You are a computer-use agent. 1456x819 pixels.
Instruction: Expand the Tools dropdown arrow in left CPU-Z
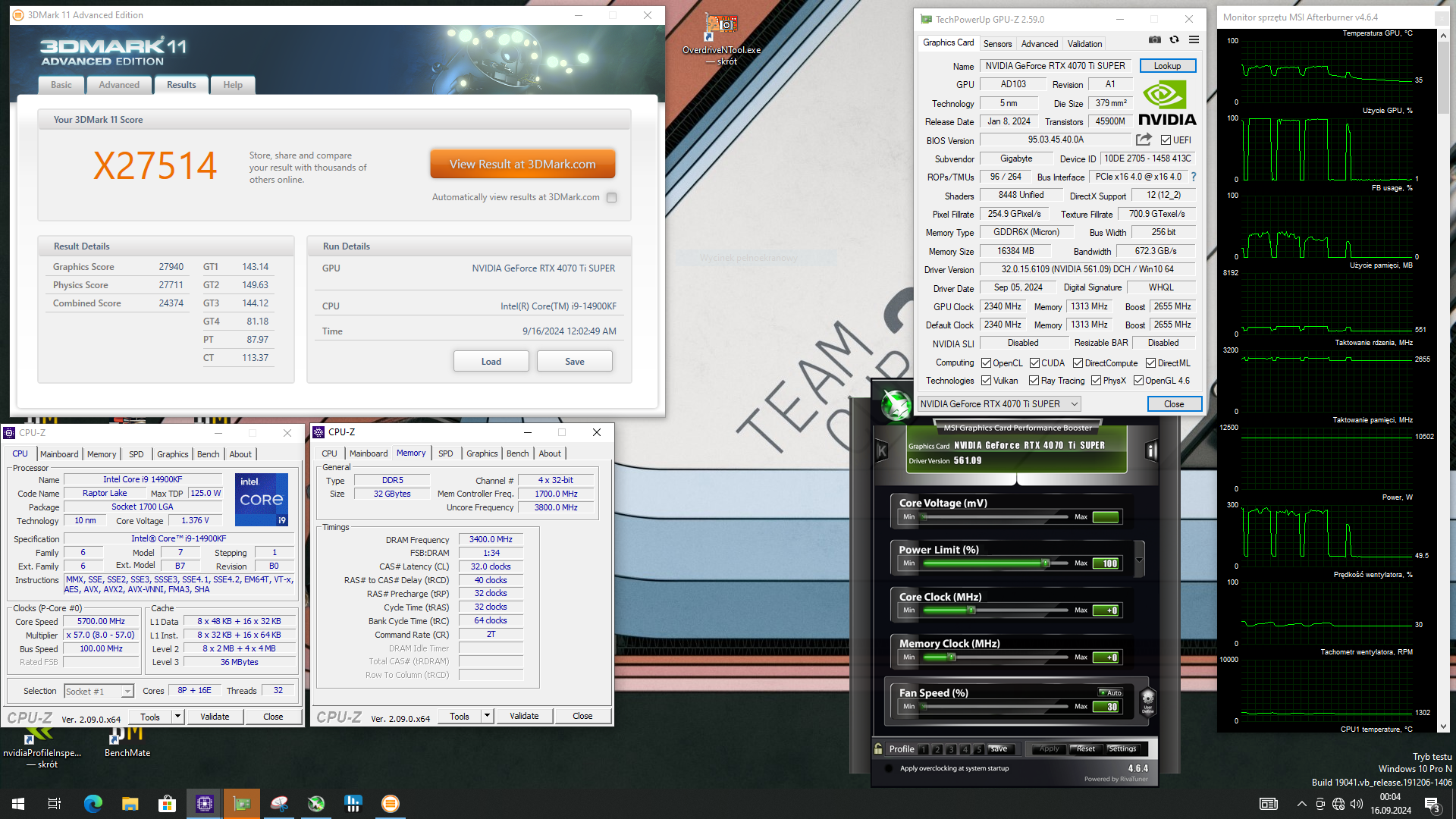point(177,717)
